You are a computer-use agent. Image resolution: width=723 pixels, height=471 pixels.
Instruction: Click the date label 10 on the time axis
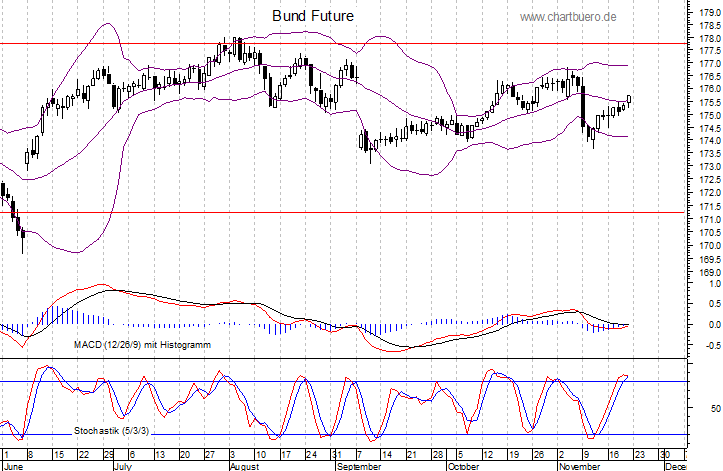261,455
